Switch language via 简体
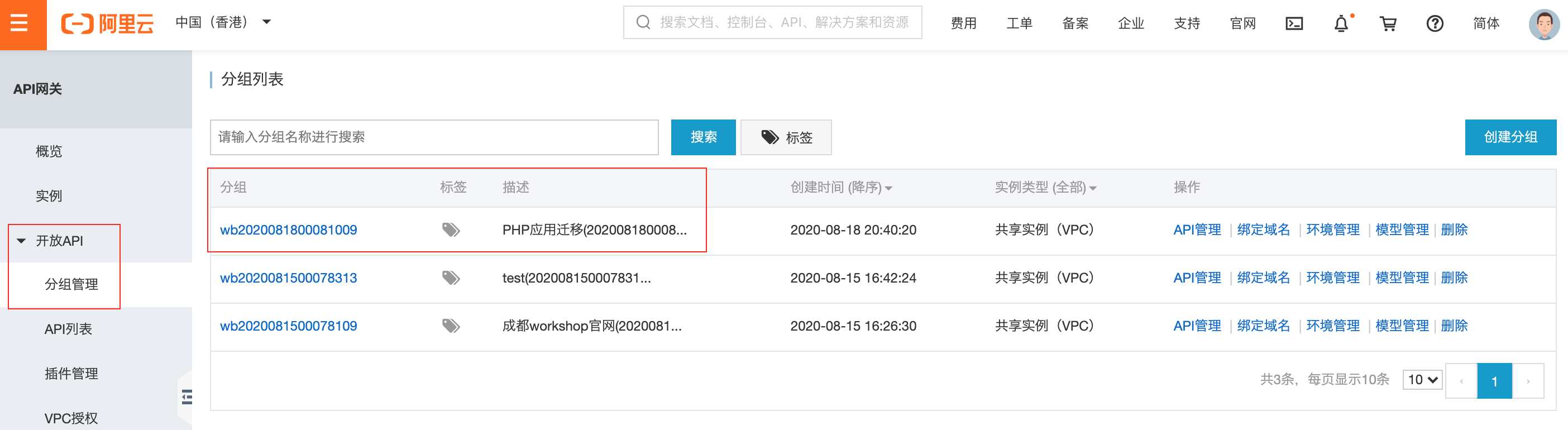The image size is (1568, 430). (x=1486, y=23)
